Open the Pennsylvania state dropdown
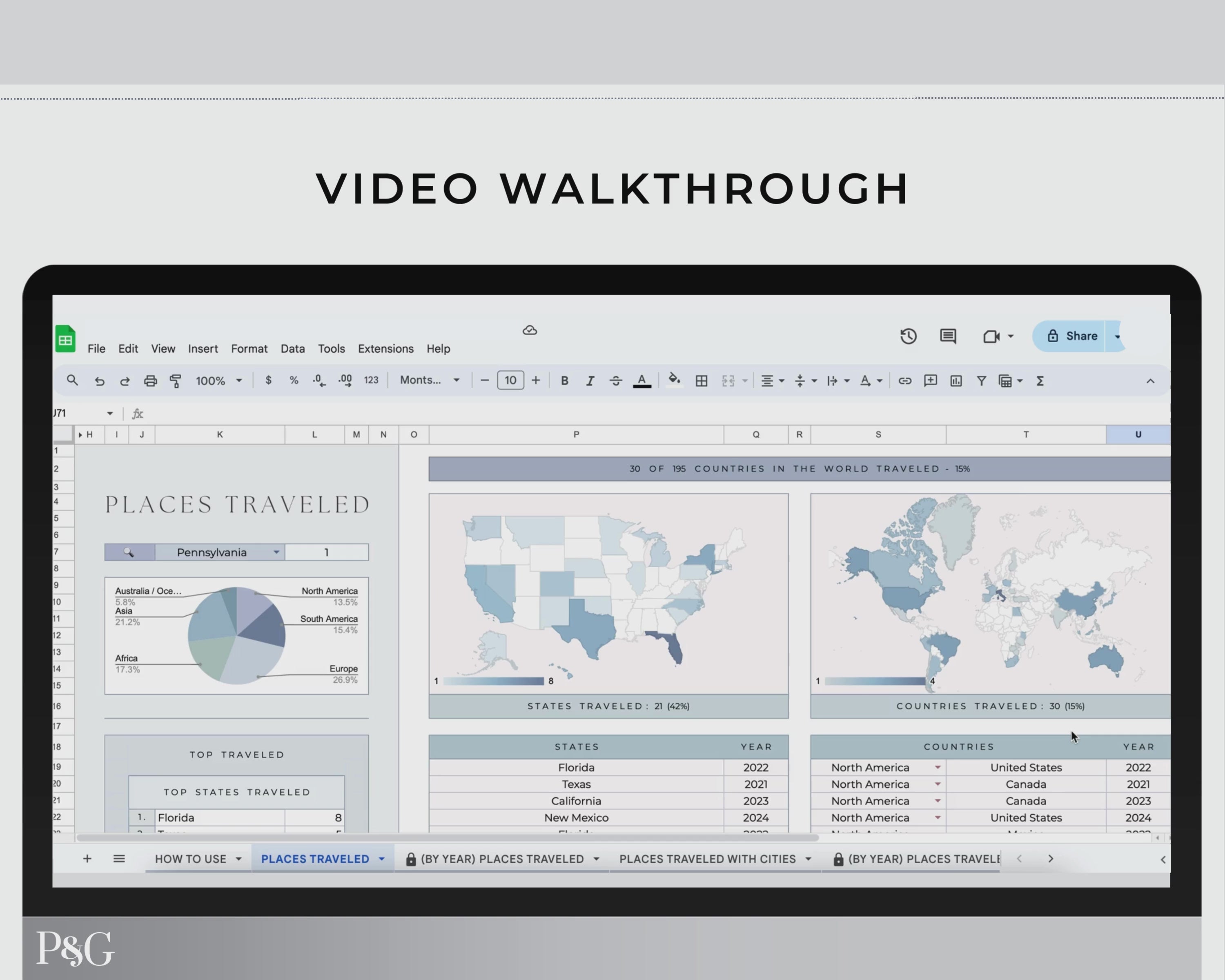This screenshot has width=1225, height=980. [x=276, y=552]
